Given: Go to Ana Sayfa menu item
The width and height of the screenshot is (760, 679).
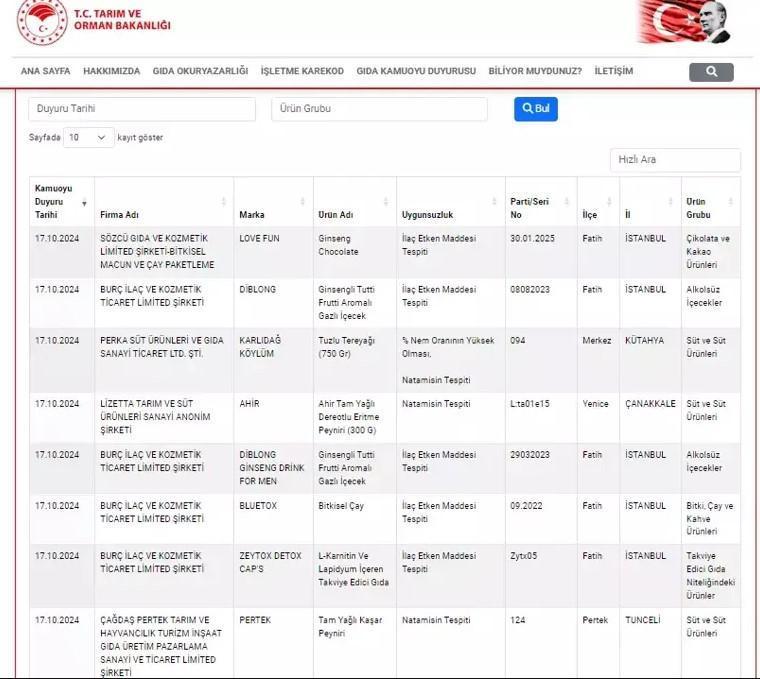Looking at the screenshot, I should (x=45, y=72).
